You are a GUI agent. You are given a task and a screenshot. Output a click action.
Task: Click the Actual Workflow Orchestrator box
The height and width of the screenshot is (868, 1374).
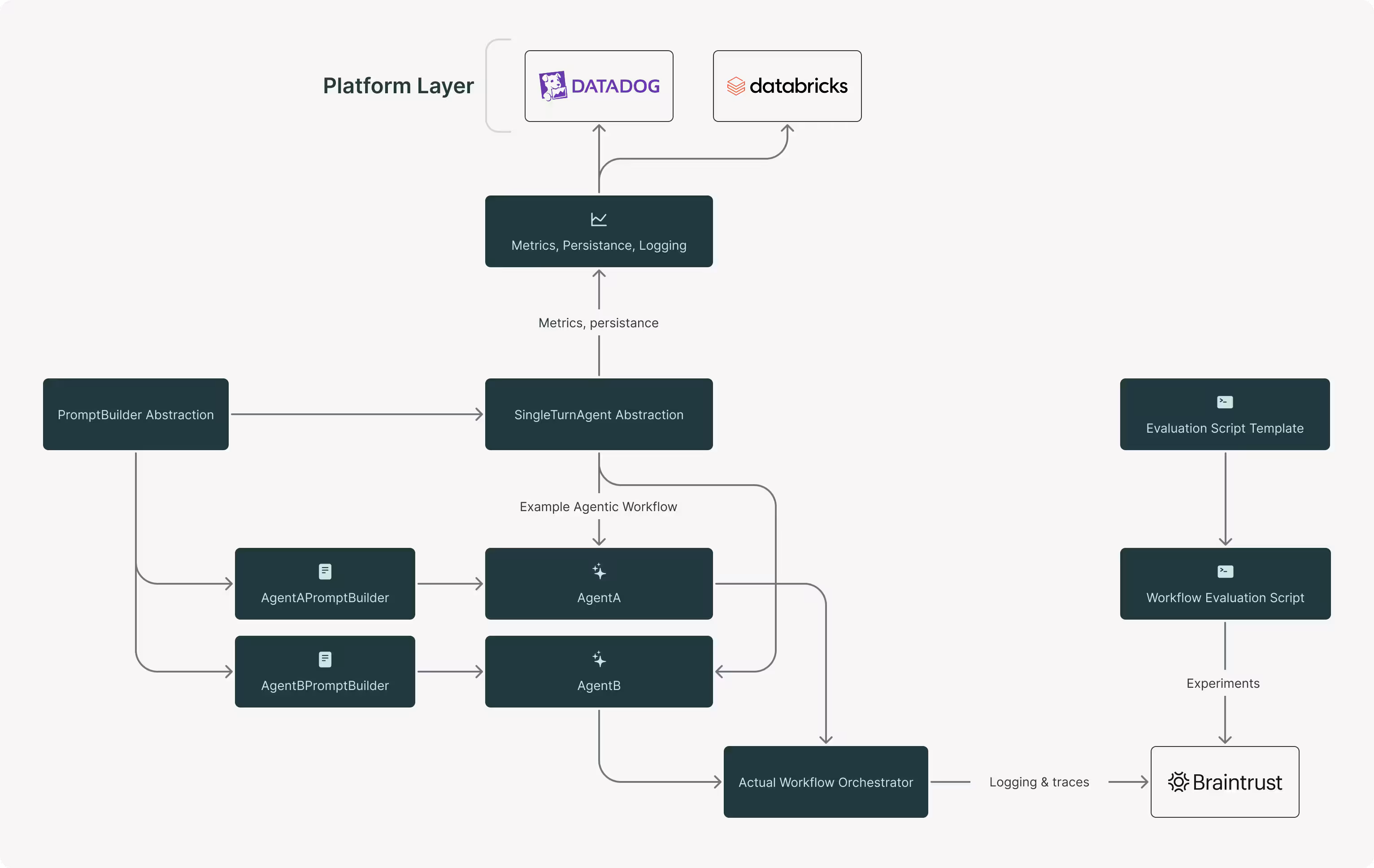coord(825,782)
